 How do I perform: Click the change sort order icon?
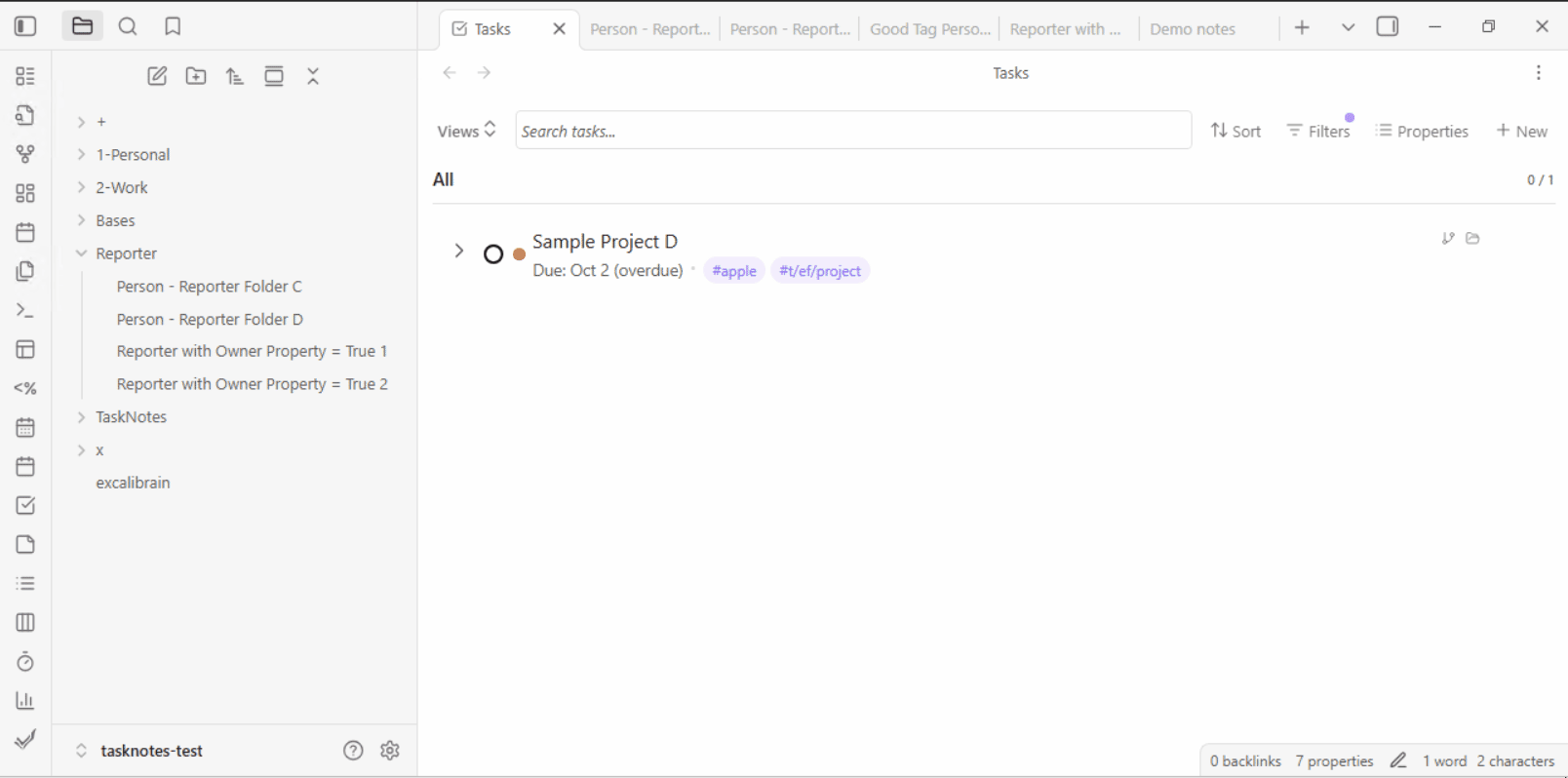point(235,76)
